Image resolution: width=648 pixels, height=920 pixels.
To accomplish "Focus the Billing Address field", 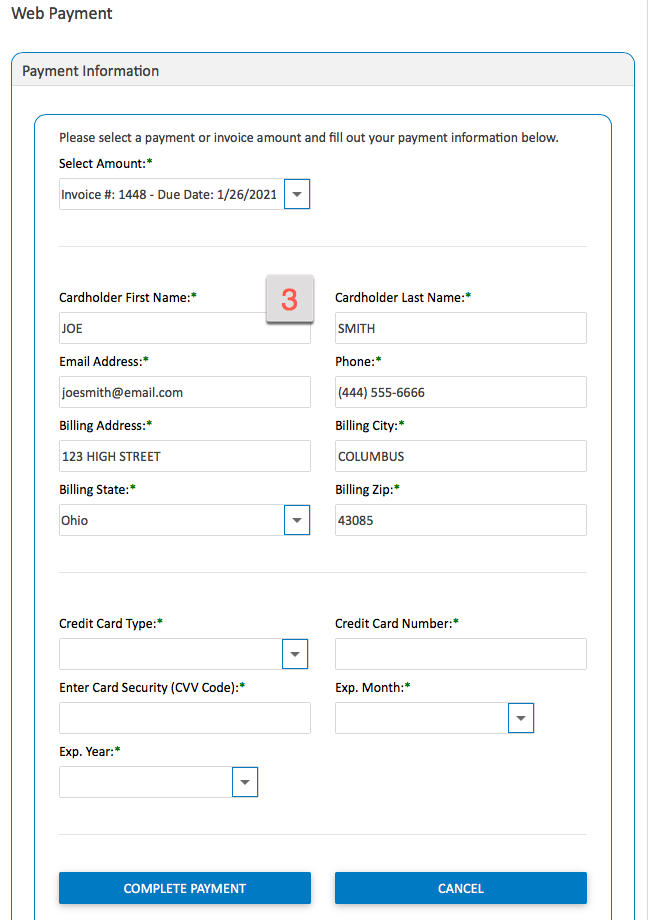I will (x=184, y=456).
